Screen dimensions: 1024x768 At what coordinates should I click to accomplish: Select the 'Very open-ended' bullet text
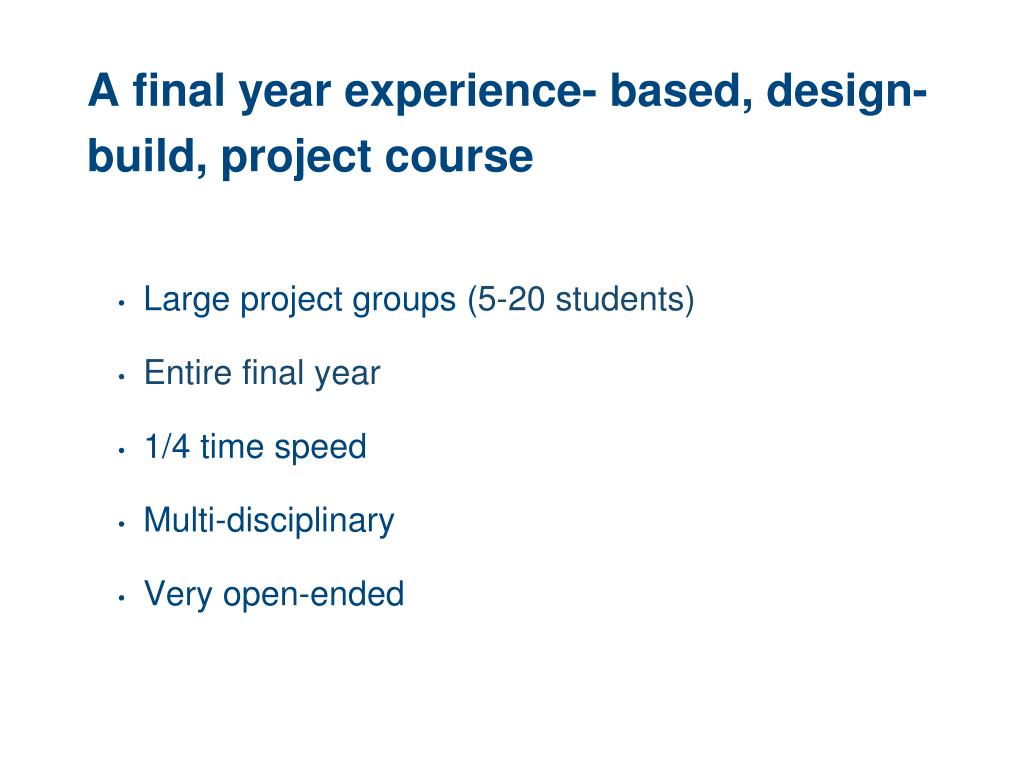click(274, 594)
